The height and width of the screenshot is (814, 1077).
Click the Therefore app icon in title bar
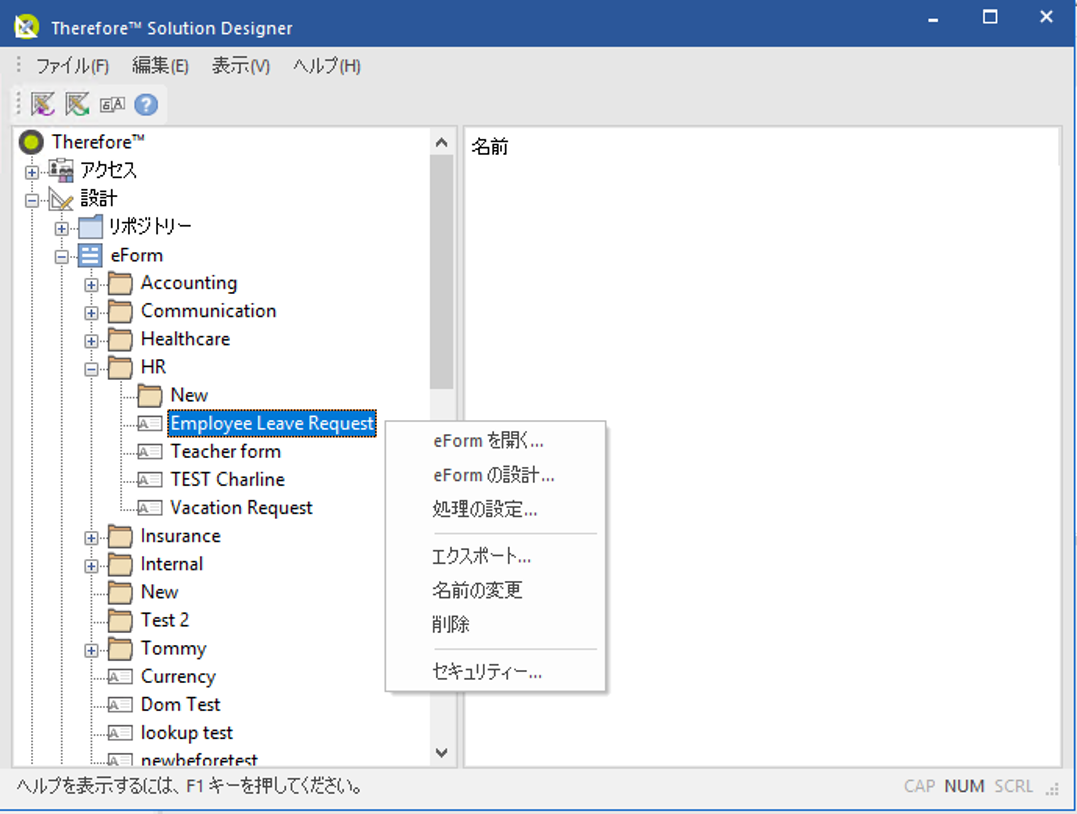click(x=27, y=27)
